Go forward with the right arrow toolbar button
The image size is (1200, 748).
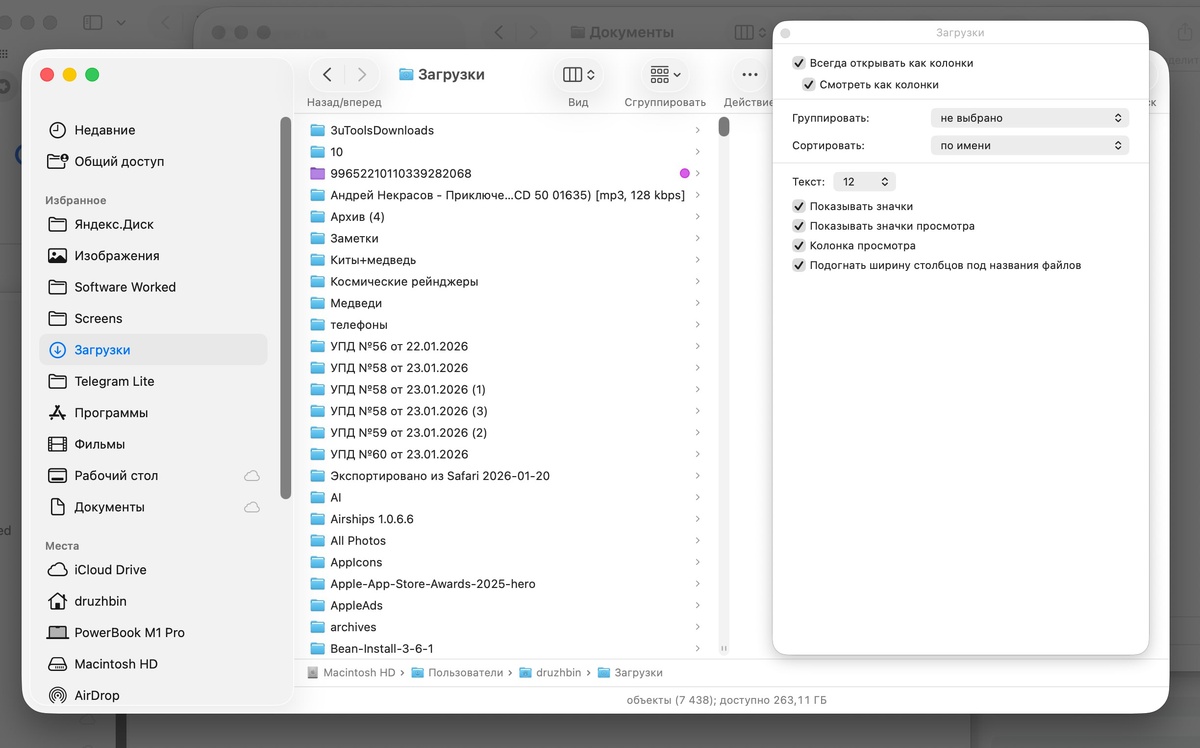361,74
